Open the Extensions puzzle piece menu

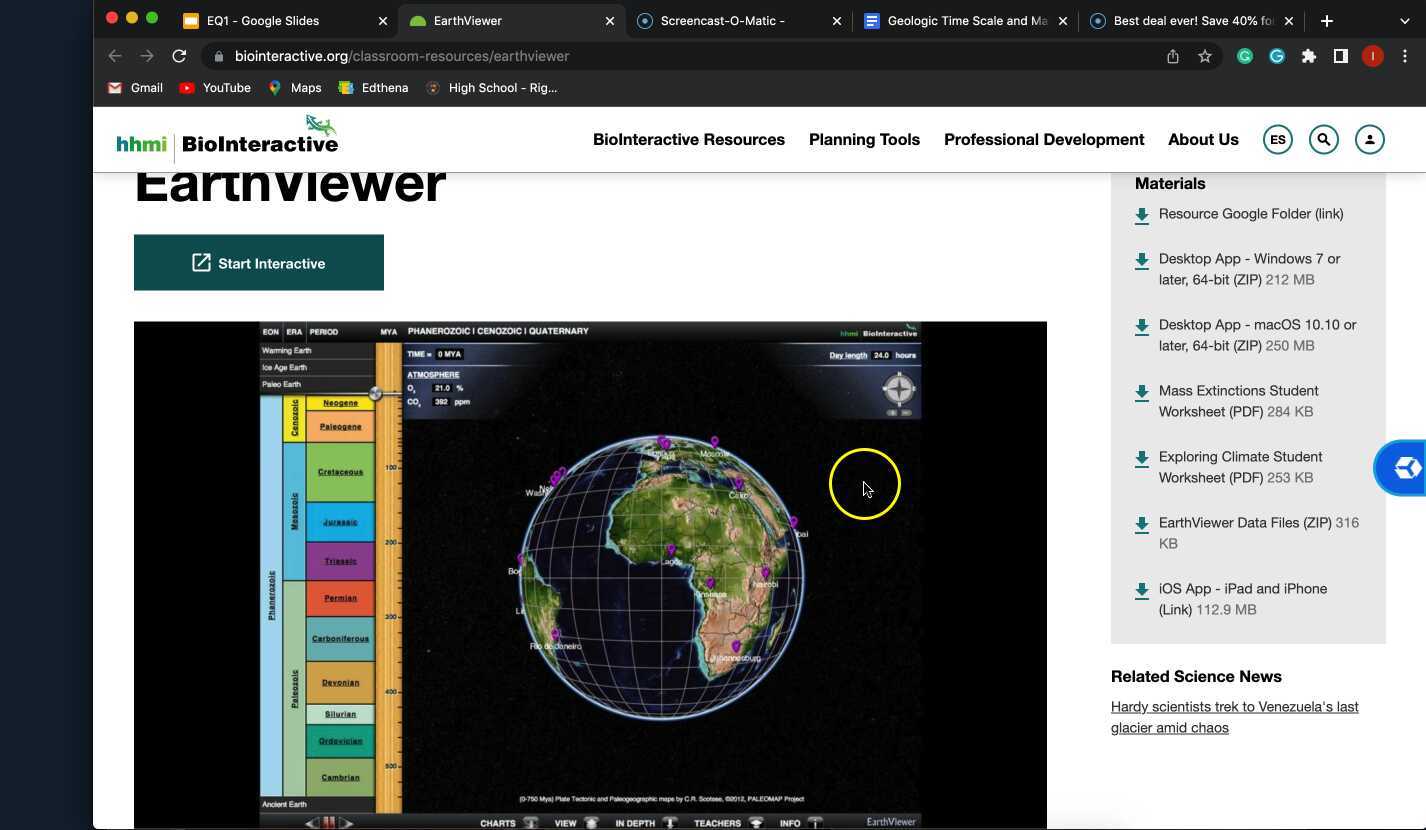tap(1309, 56)
